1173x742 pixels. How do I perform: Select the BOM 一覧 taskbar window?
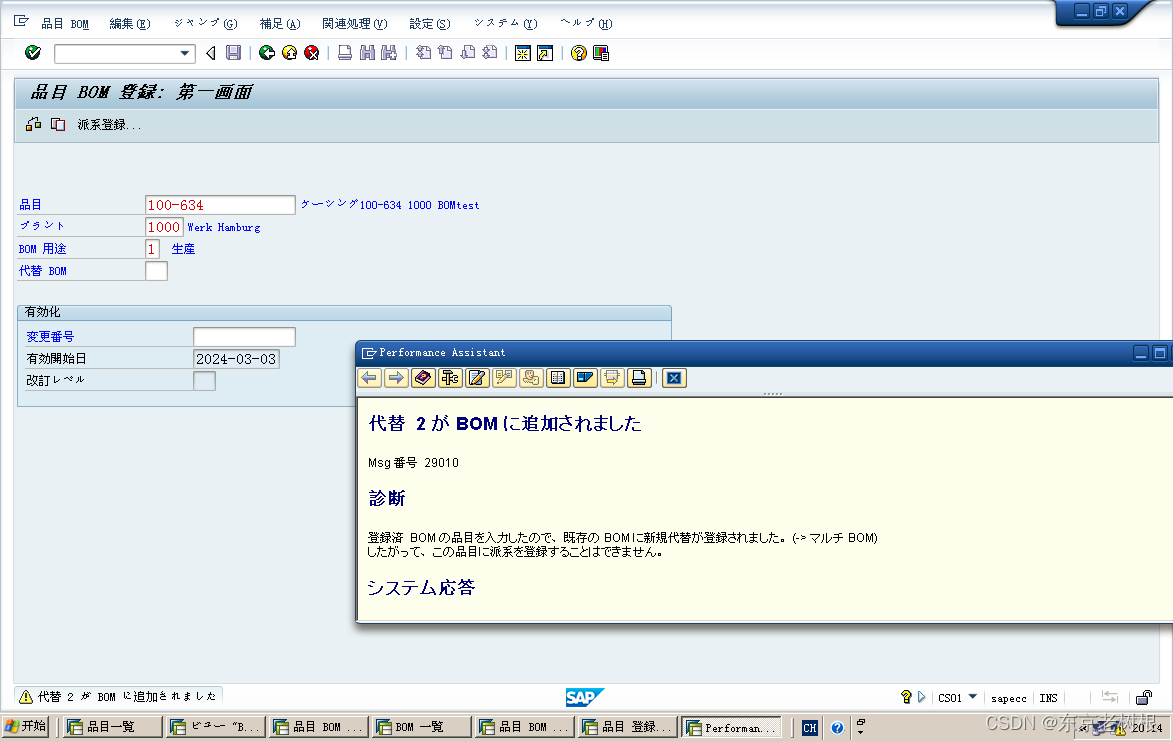click(x=420, y=727)
